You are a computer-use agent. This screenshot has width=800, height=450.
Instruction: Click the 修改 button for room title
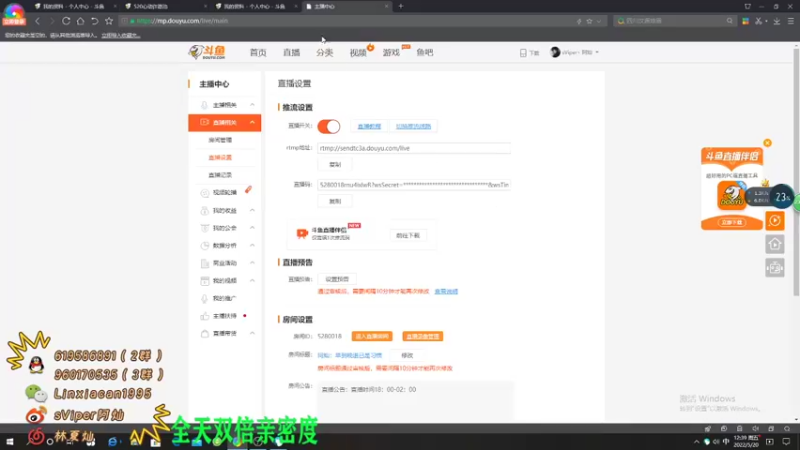(x=407, y=355)
